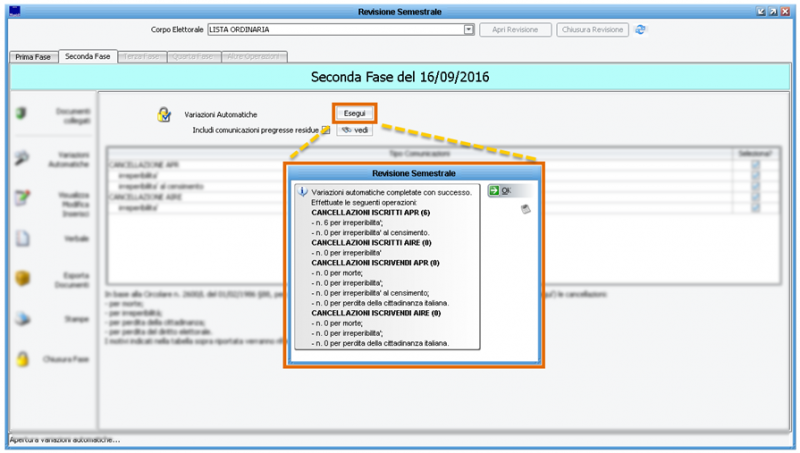Open the Documenti collegati sidebar icon
Screen dimensions: 800x453
coord(21,113)
